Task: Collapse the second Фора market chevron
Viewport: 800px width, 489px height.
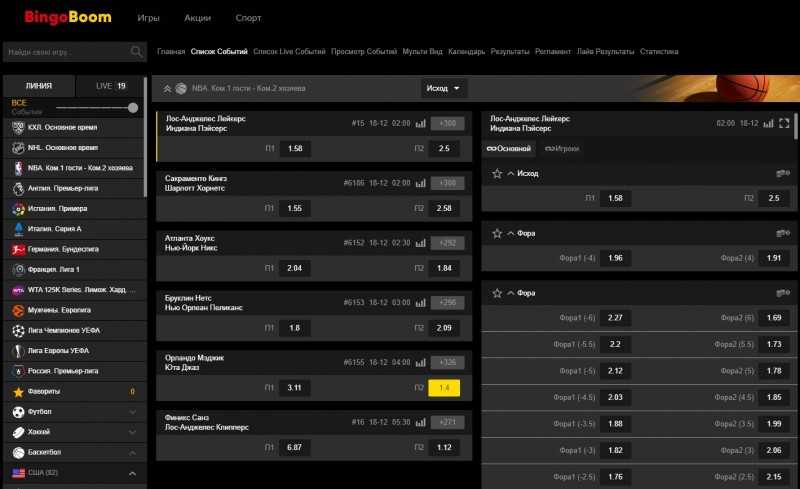Action: coord(511,293)
